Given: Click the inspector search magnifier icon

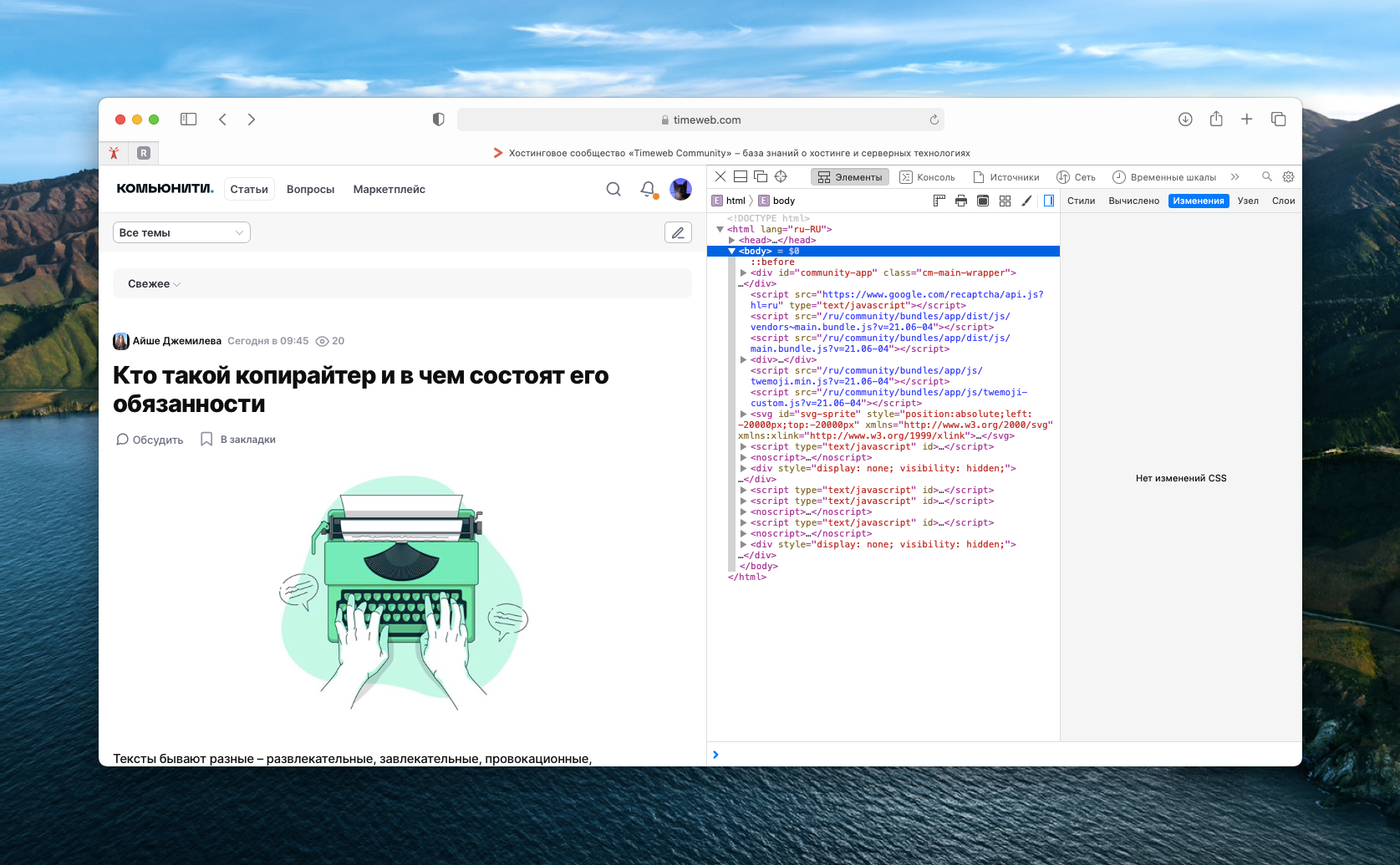Looking at the screenshot, I should pyautogui.click(x=1266, y=176).
